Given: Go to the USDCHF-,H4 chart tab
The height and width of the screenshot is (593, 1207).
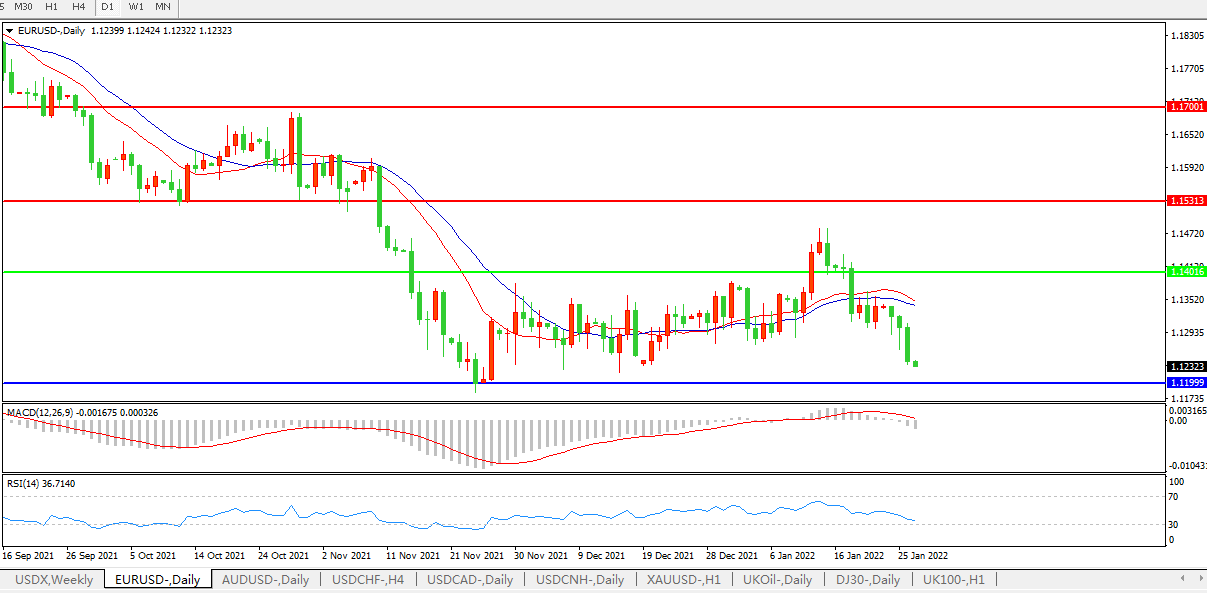Looking at the screenshot, I should [368, 580].
